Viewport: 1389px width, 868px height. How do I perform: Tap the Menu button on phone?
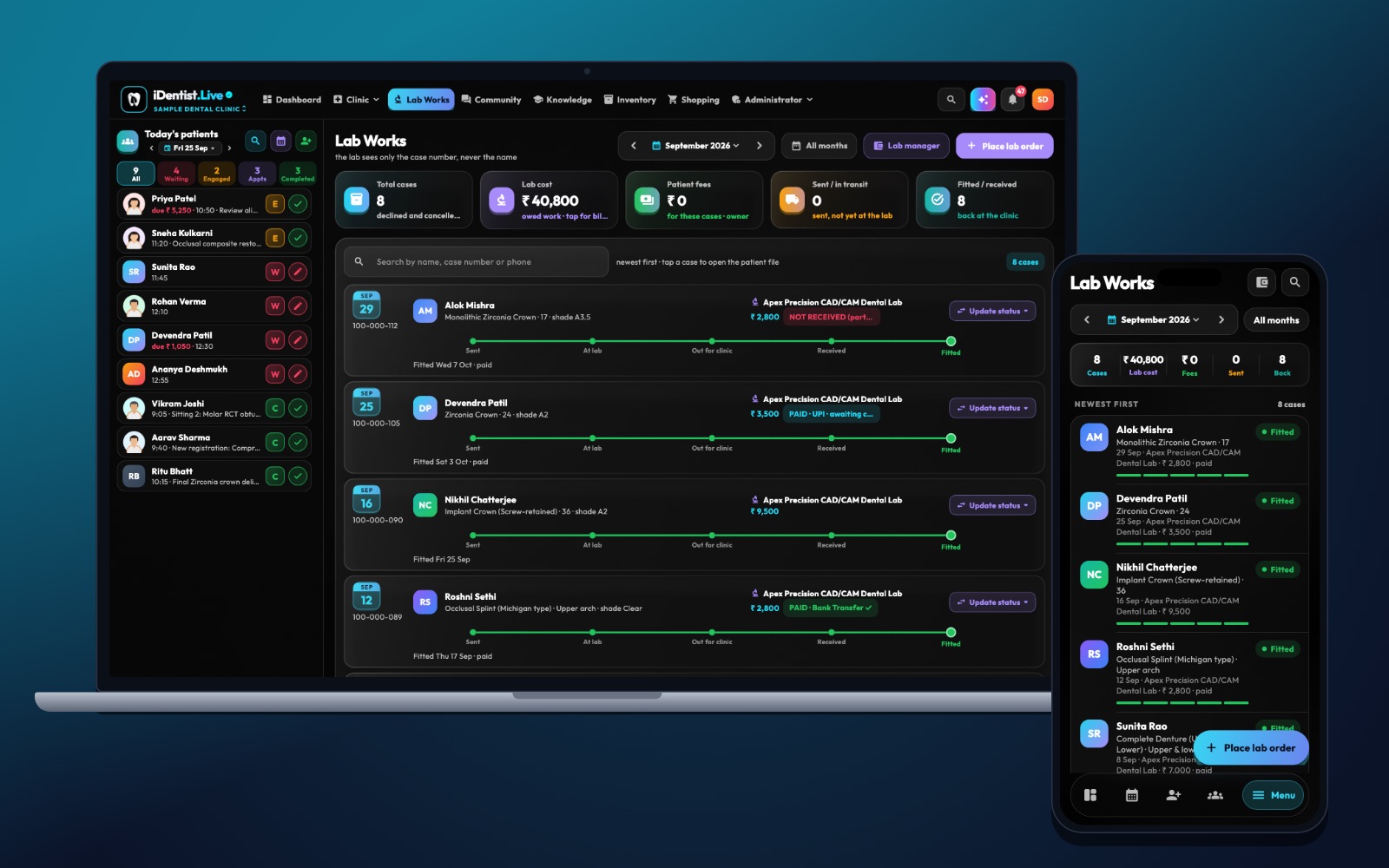[1274, 795]
